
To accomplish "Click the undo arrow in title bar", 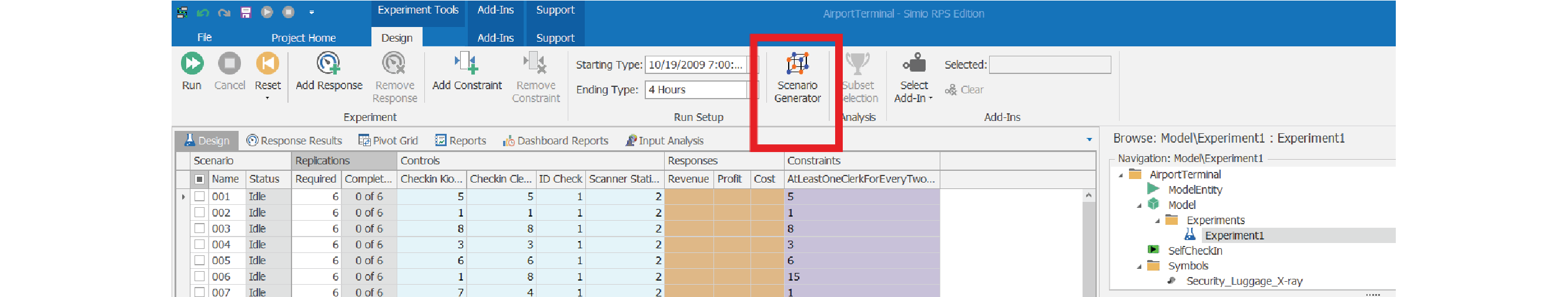I will pyautogui.click(x=203, y=12).
